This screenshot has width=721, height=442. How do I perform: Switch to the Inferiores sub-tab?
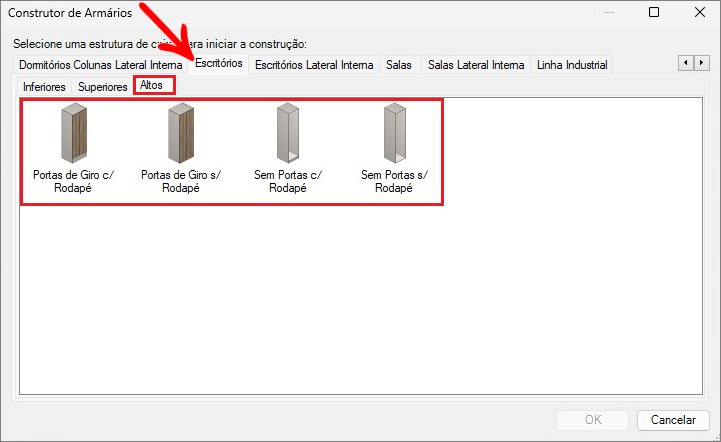coord(44,87)
